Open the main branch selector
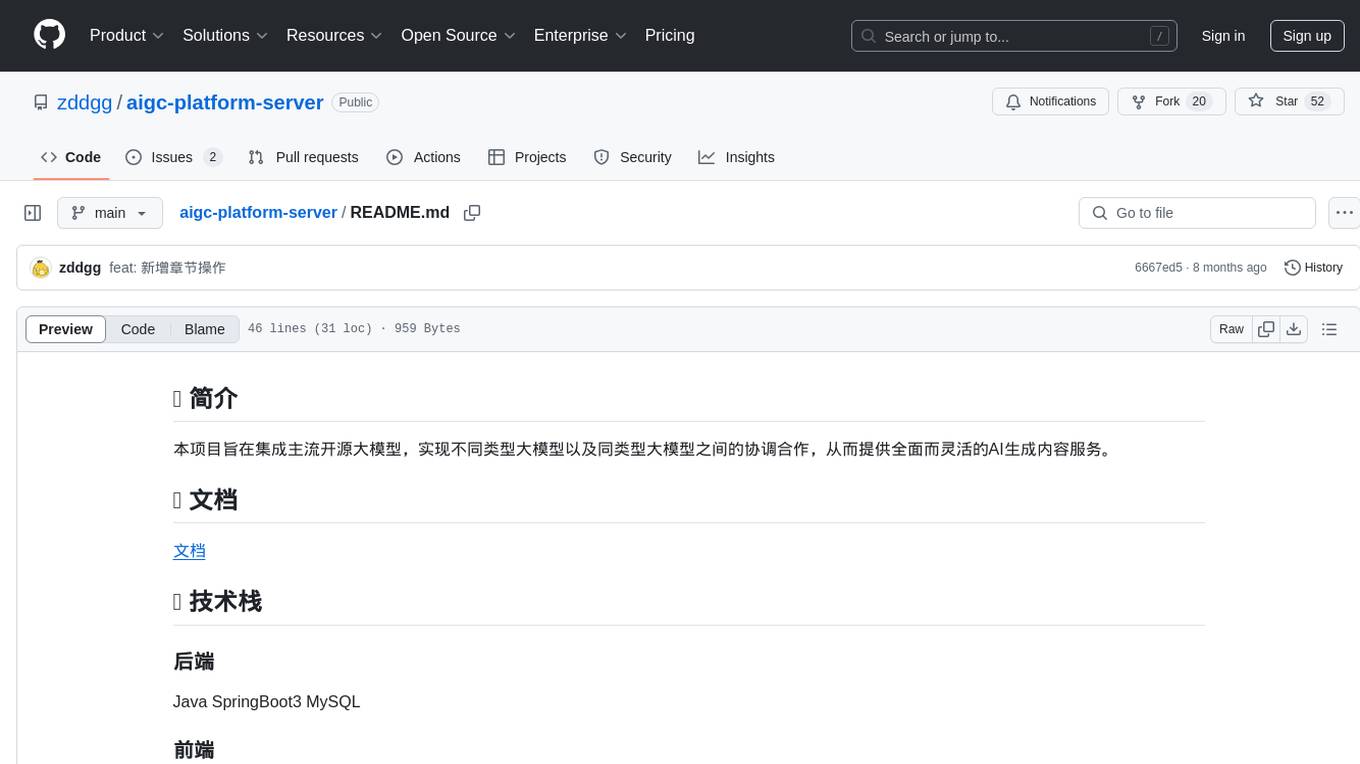 click(110, 213)
